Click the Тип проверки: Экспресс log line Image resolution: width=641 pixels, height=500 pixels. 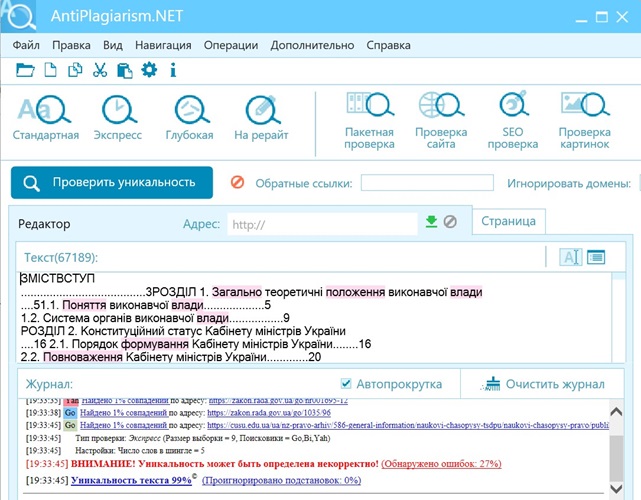[202, 438]
